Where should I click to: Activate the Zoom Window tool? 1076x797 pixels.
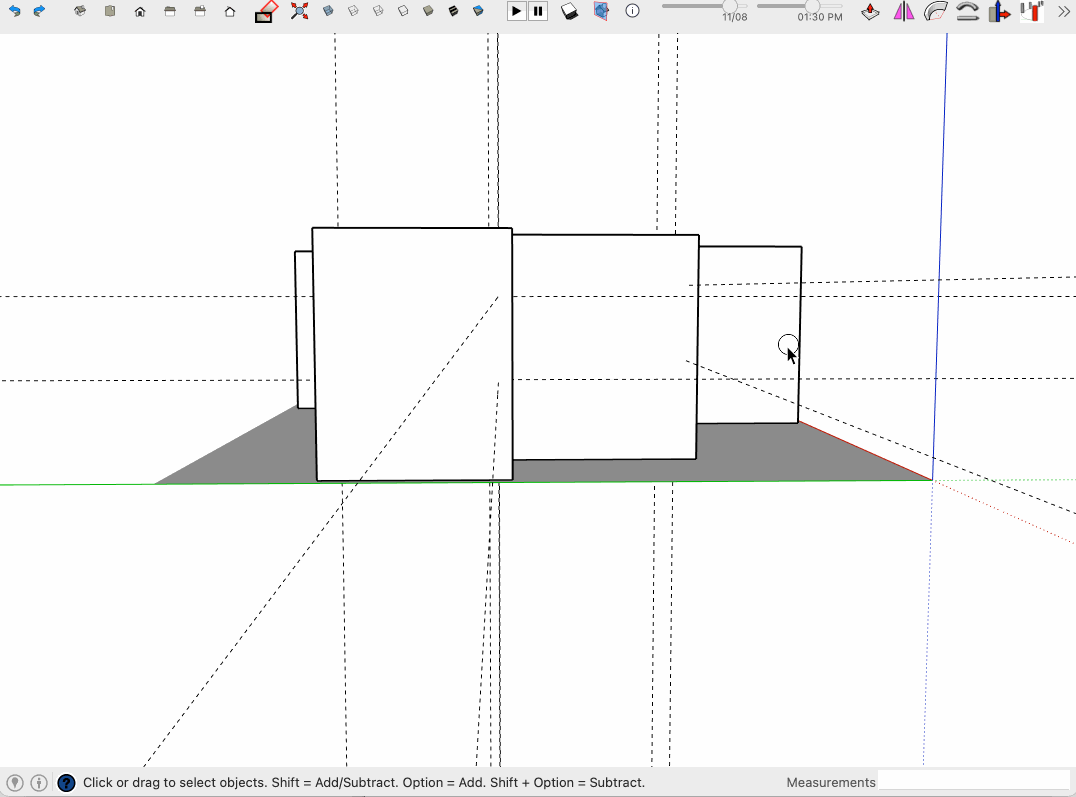[x=266, y=12]
